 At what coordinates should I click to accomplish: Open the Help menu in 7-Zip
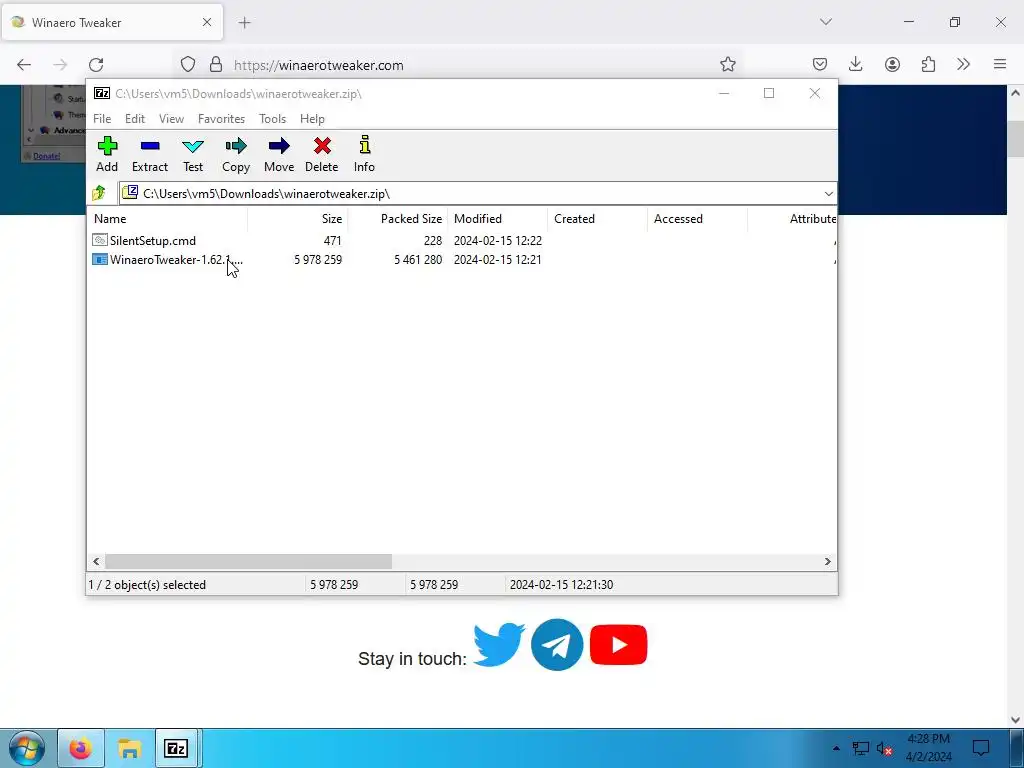tap(312, 119)
